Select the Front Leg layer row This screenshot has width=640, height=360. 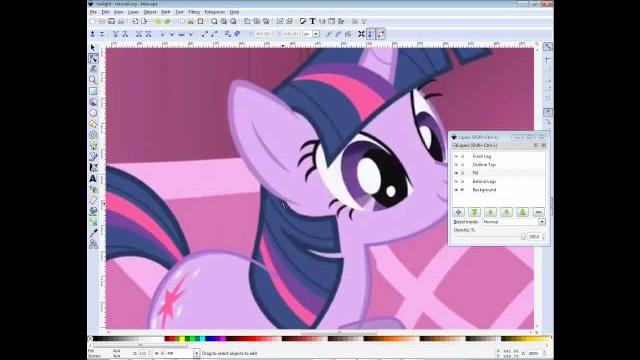[x=499, y=156]
